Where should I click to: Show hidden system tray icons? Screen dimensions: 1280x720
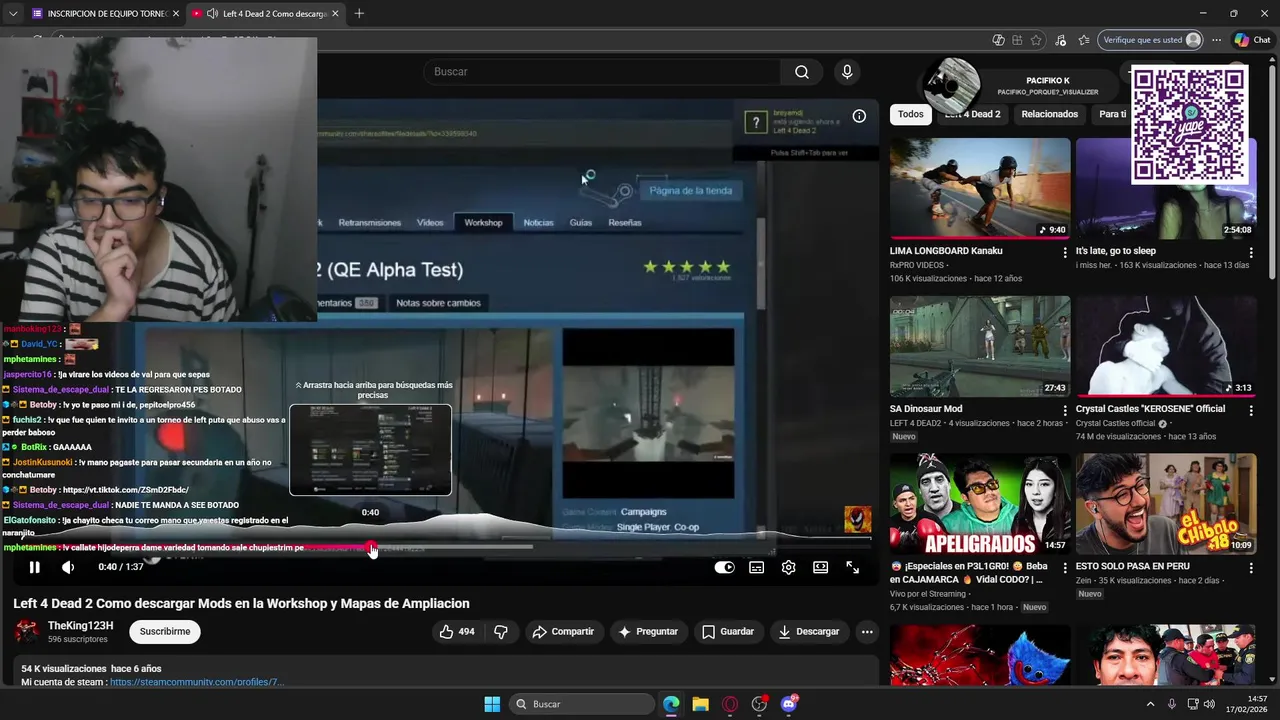(1150, 704)
